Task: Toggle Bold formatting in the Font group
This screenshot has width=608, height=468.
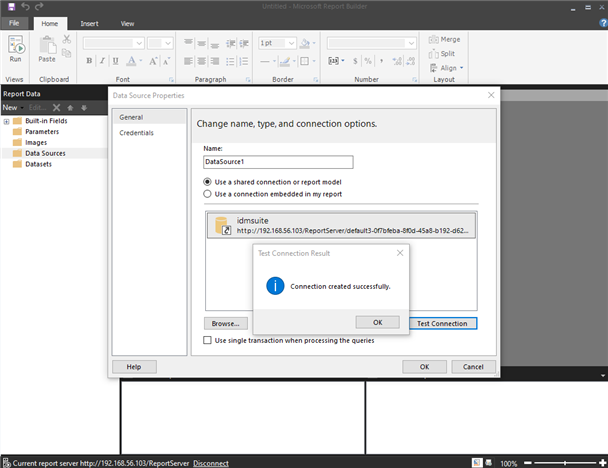Action: click(x=89, y=61)
